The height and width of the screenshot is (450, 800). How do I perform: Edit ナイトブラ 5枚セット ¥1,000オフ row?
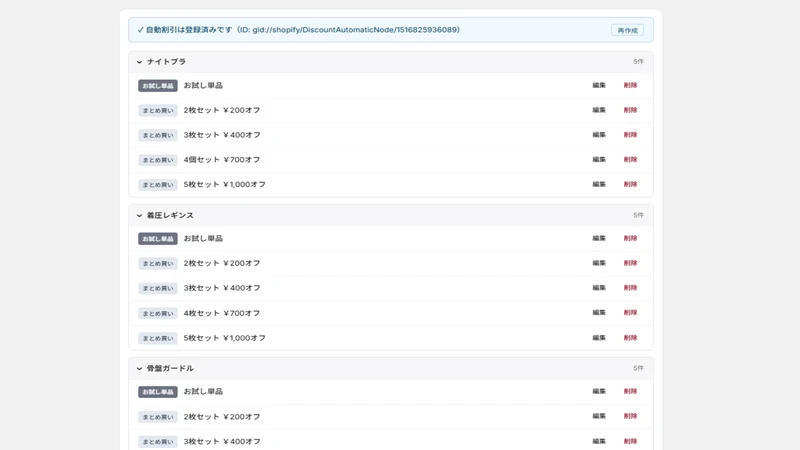click(599, 184)
